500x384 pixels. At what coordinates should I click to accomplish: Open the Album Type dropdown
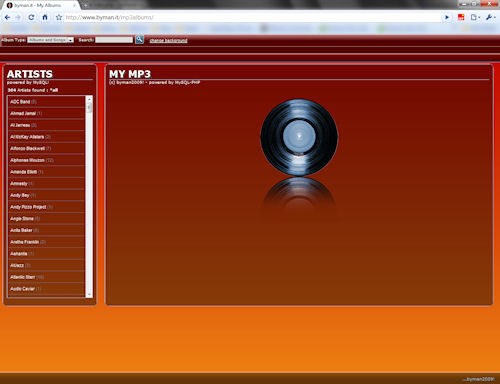point(50,40)
